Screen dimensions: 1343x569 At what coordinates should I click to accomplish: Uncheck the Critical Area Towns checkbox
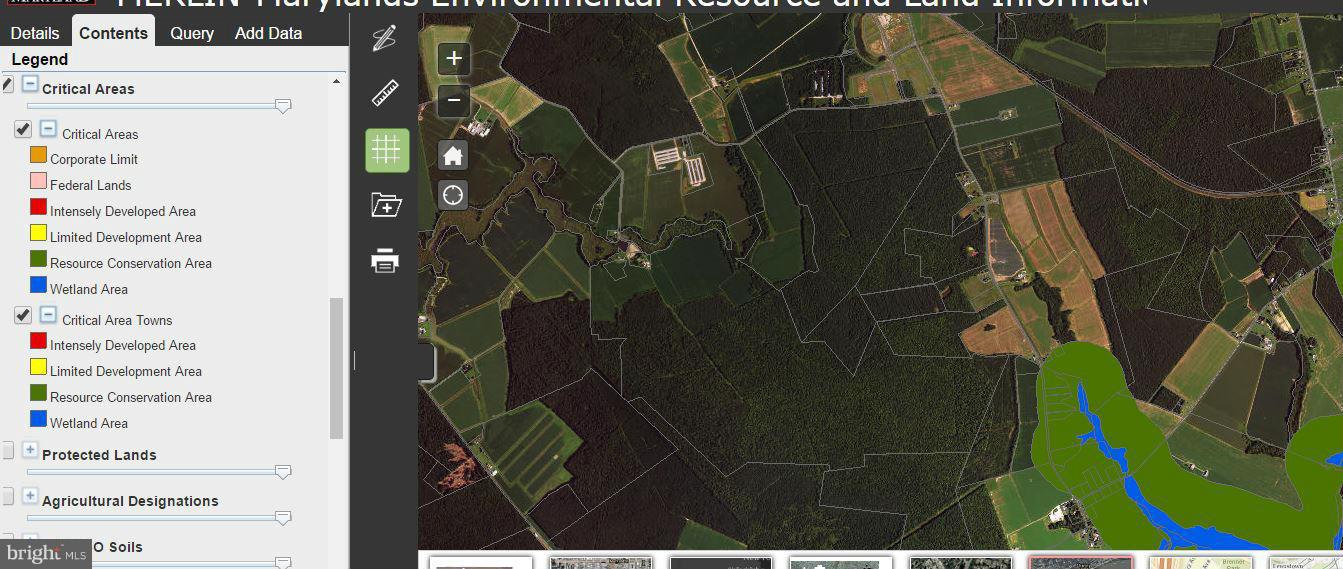[23, 316]
